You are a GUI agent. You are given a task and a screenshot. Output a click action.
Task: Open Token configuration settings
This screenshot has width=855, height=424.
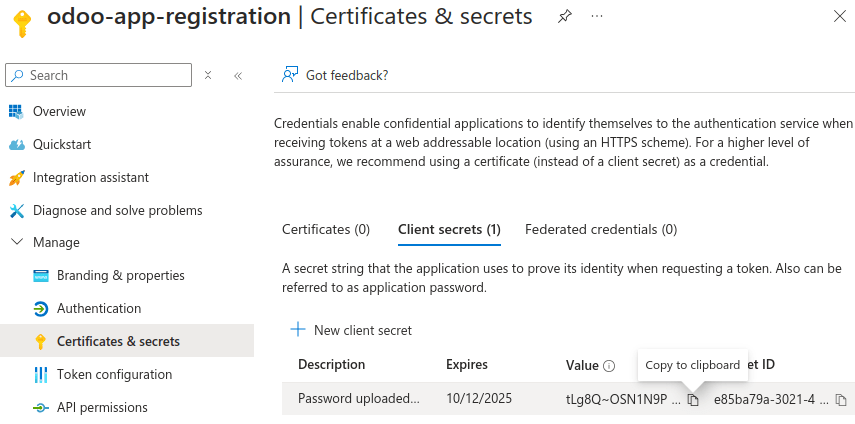coord(114,374)
